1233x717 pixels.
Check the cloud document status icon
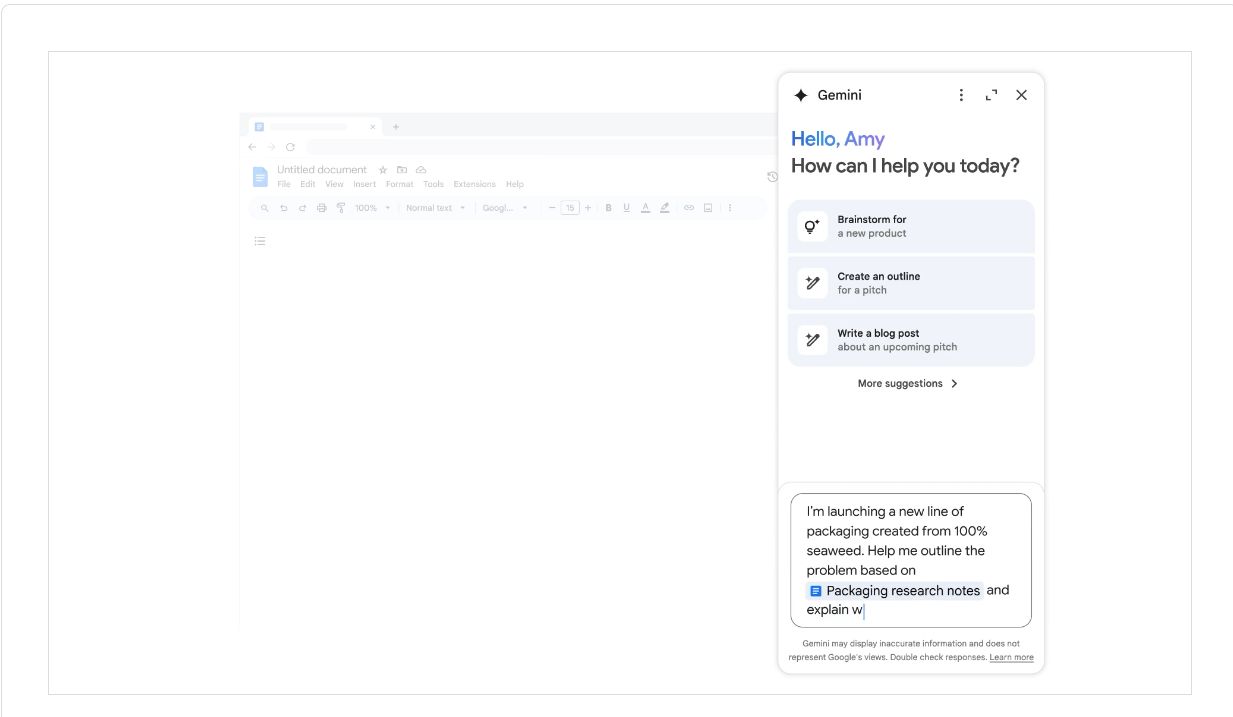point(421,169)
